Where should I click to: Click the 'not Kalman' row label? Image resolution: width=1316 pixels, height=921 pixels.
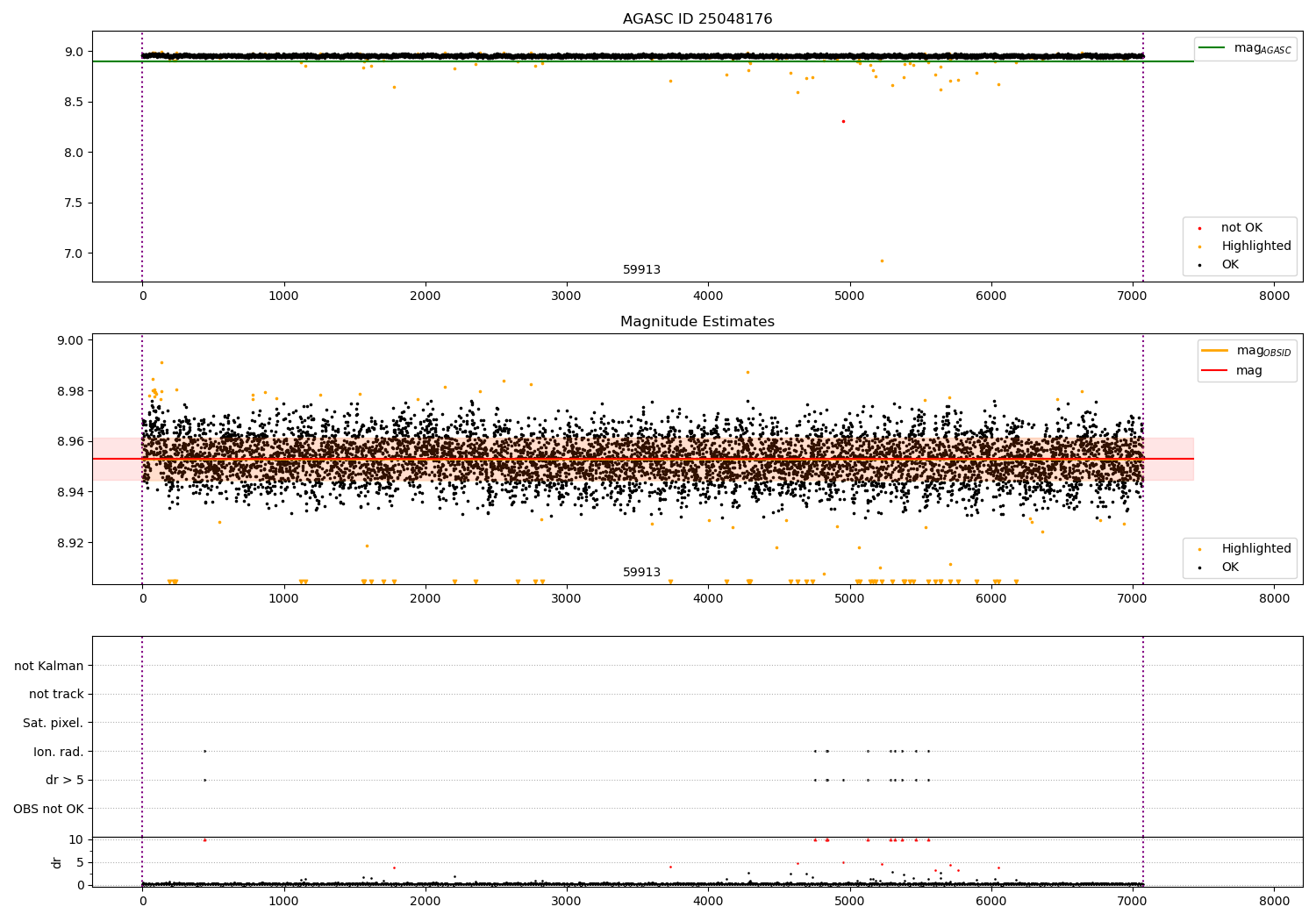click(49, 666)
